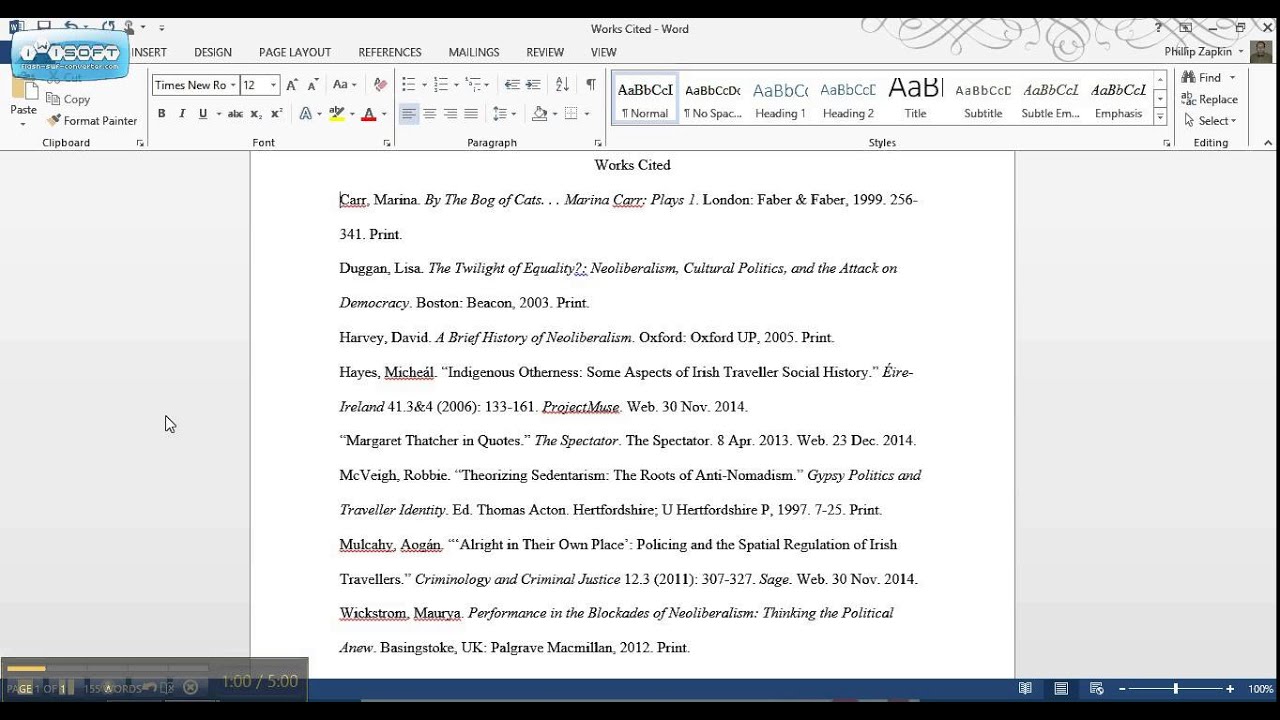
Task: Click Format Painter button
Action: pyautogui.click(x=92, y=121)
